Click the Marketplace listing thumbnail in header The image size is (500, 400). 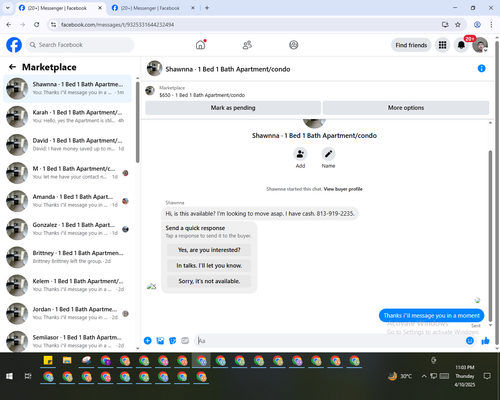point(150,91)
